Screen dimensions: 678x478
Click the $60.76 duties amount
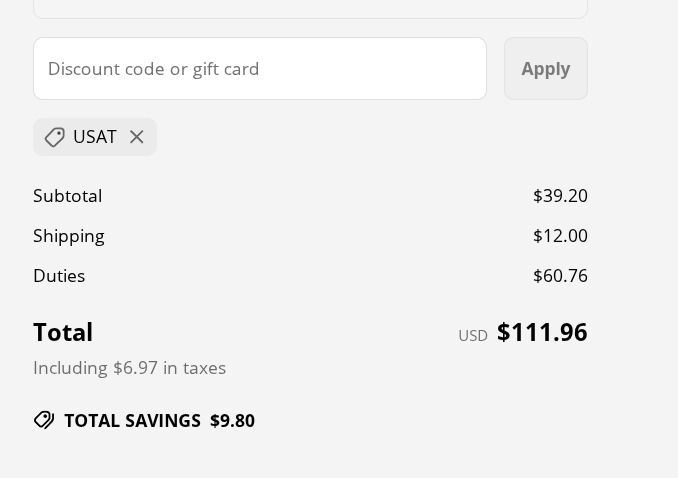[560, 276]
